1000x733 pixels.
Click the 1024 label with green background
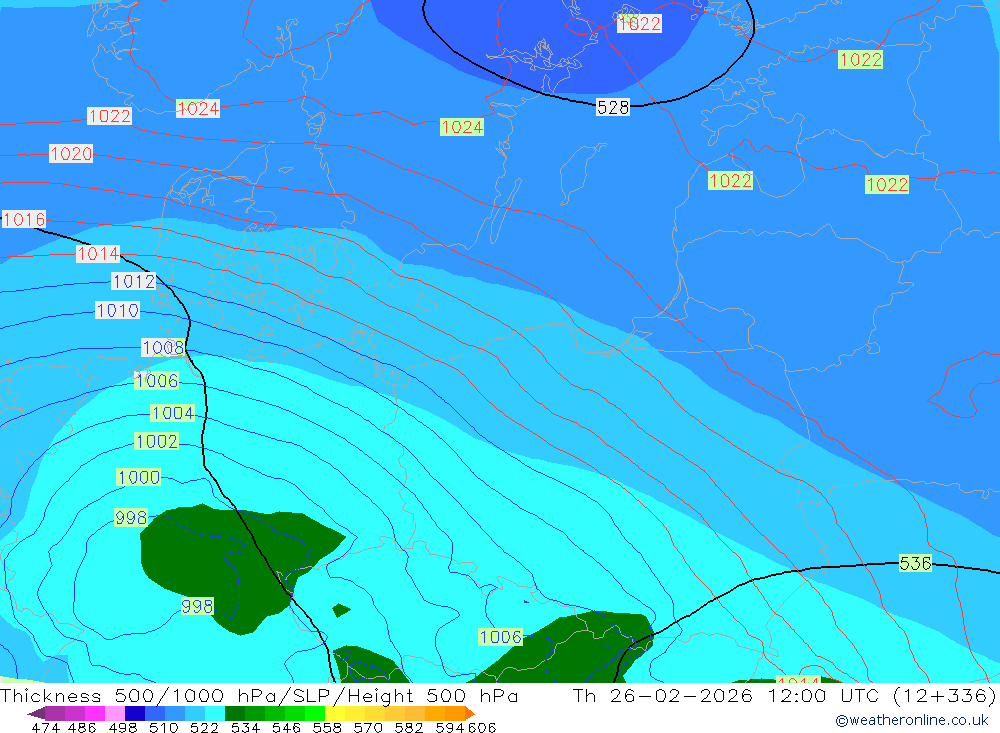pos(462,127)
